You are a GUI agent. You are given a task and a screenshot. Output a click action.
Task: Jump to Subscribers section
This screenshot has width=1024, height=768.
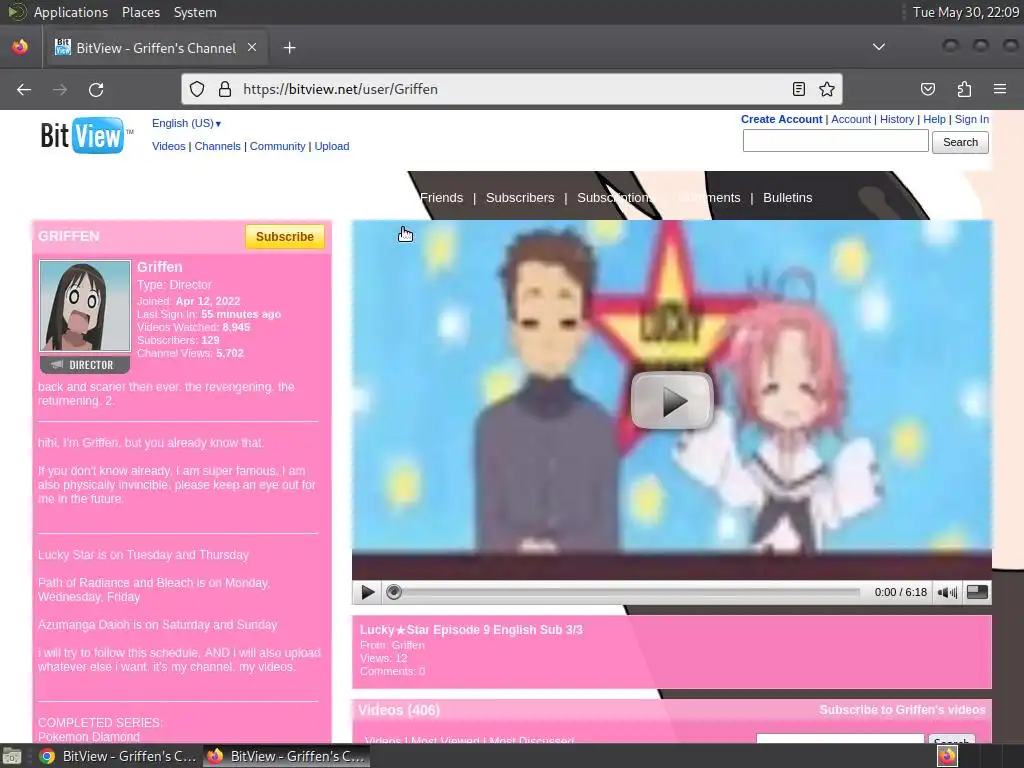point(520,197)
